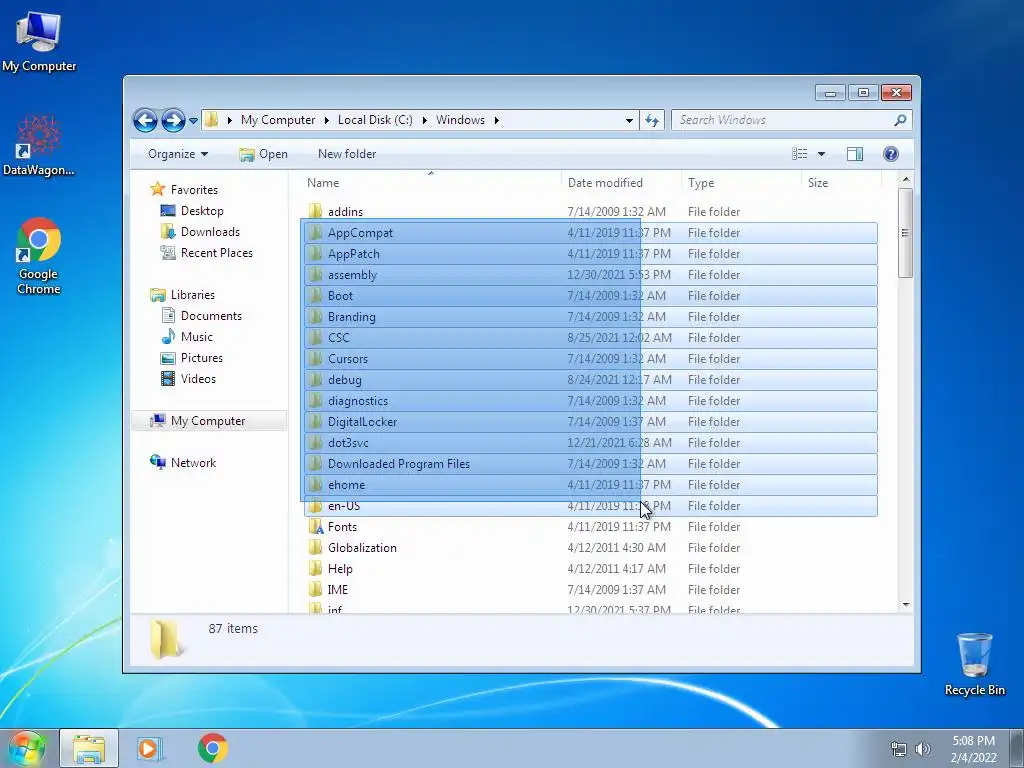Open the address bar history dropdown
The height and width of the screenshot is (768, 1024).
point(629,120)
